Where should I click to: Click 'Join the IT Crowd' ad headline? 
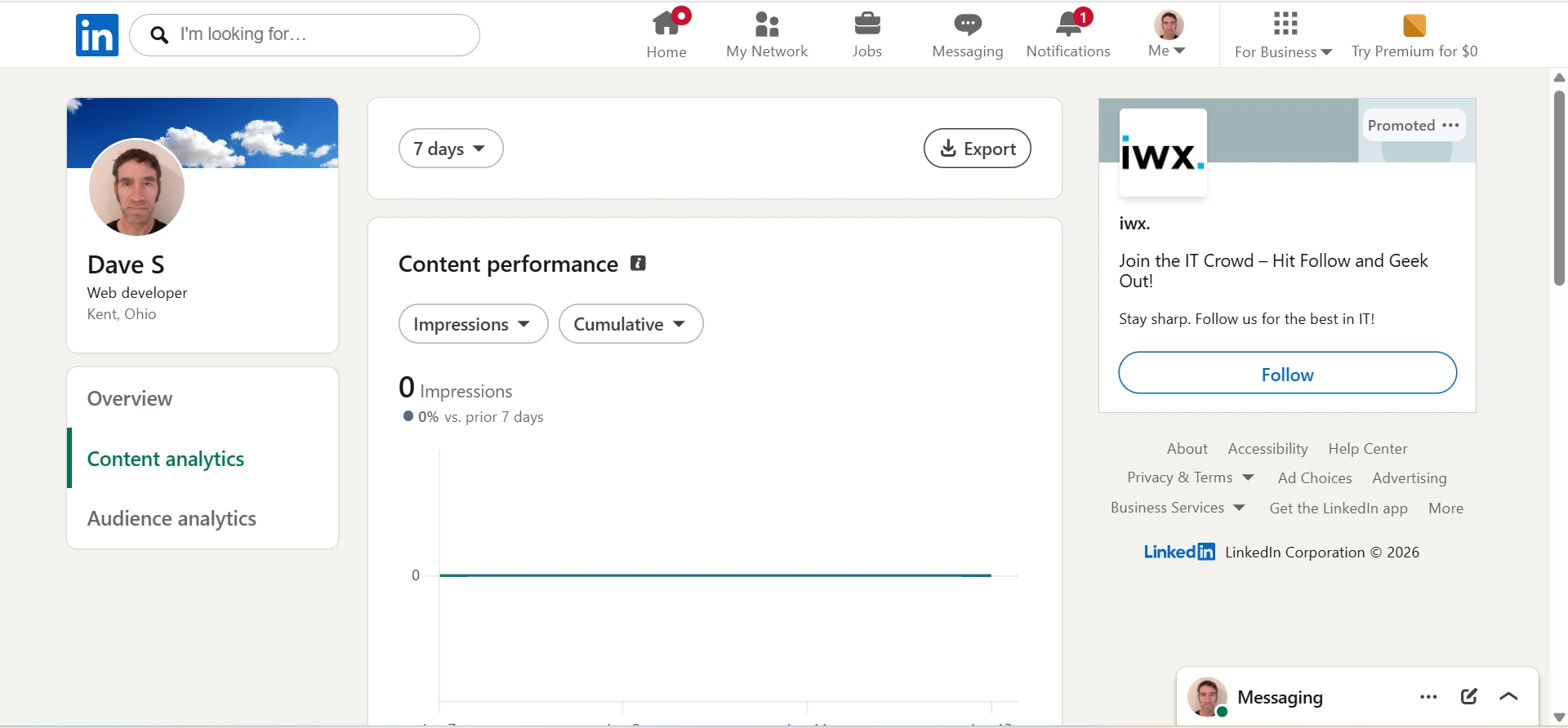1273,270
